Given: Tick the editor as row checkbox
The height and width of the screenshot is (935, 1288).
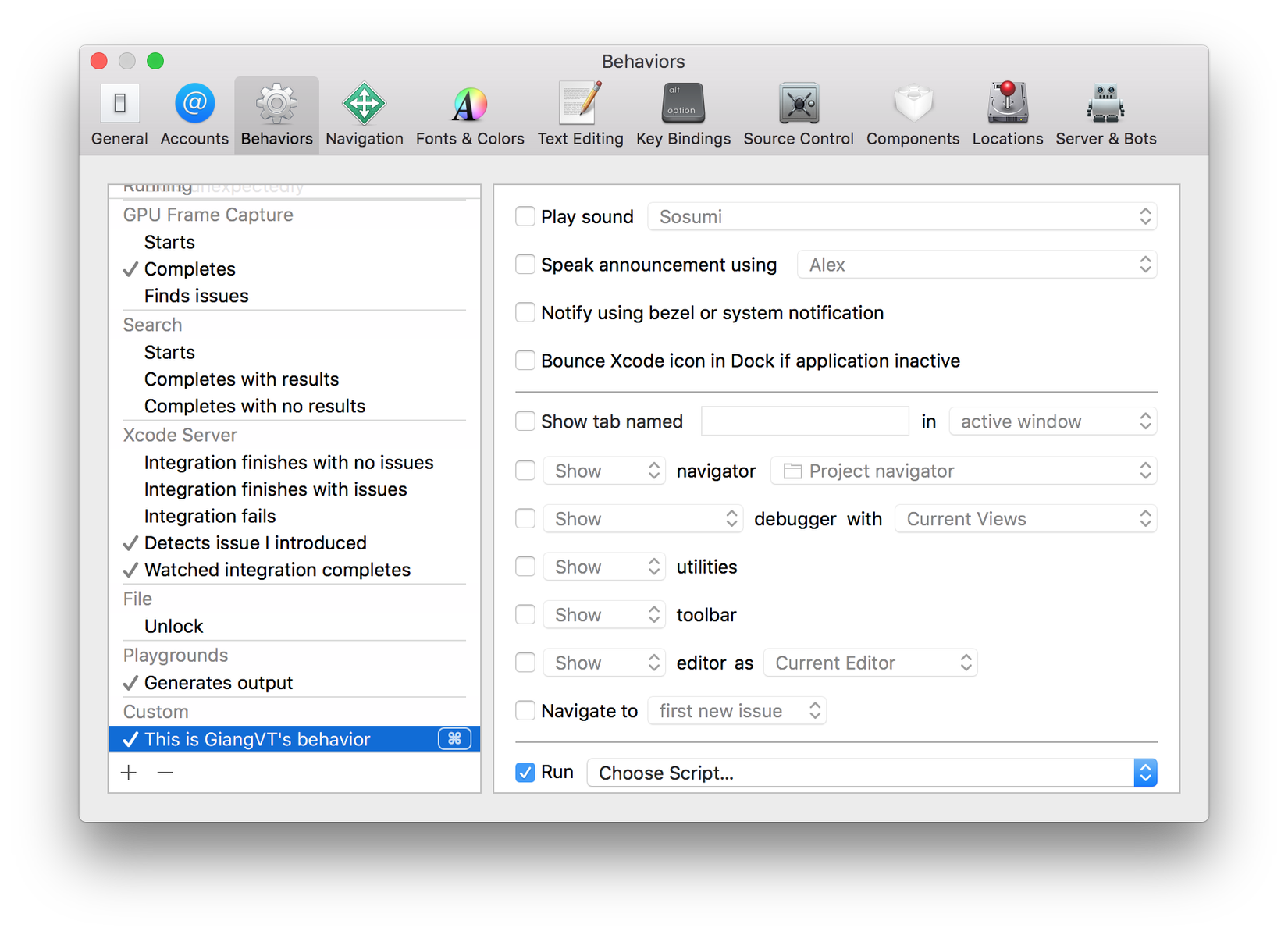Looking at the screenshot, I should tap(525, 663).
